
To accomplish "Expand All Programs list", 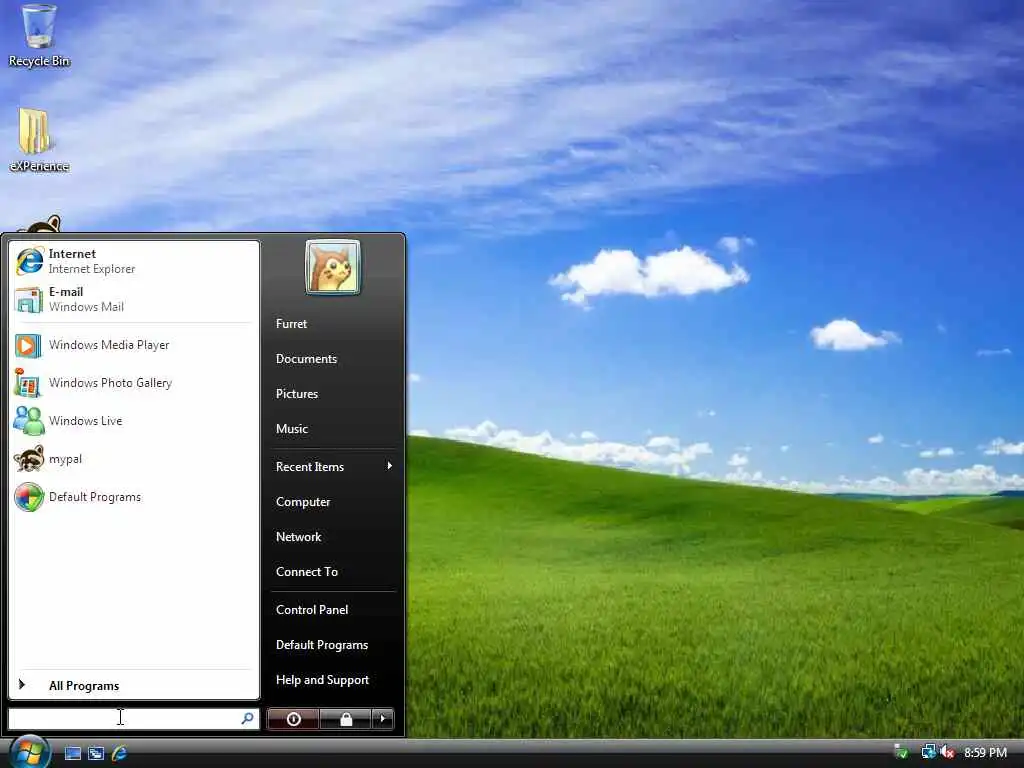I will click(x=134, y=685).
